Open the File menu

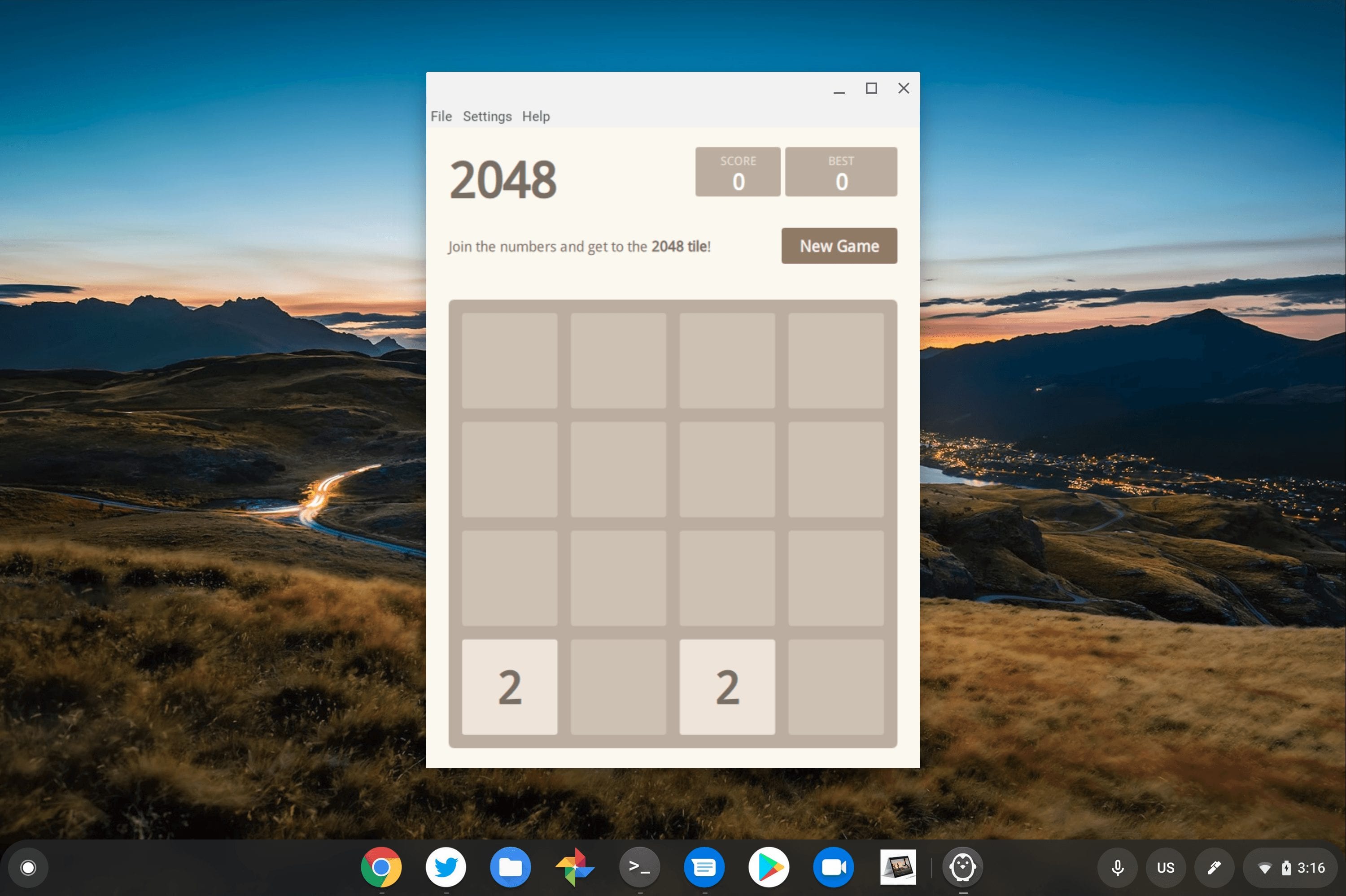(441, 116)
